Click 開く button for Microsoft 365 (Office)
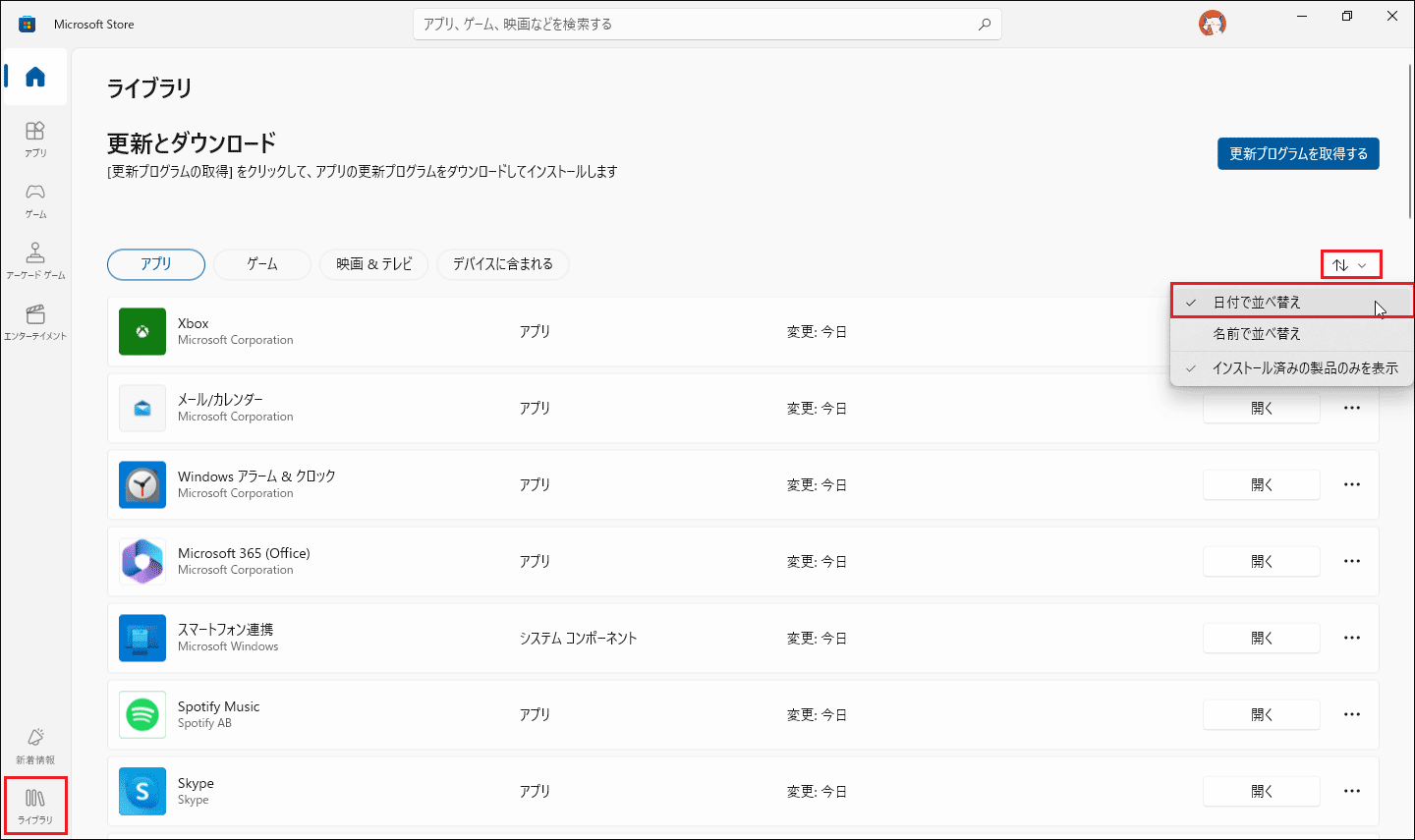The image size is (1415, 840). [1261, 561]
